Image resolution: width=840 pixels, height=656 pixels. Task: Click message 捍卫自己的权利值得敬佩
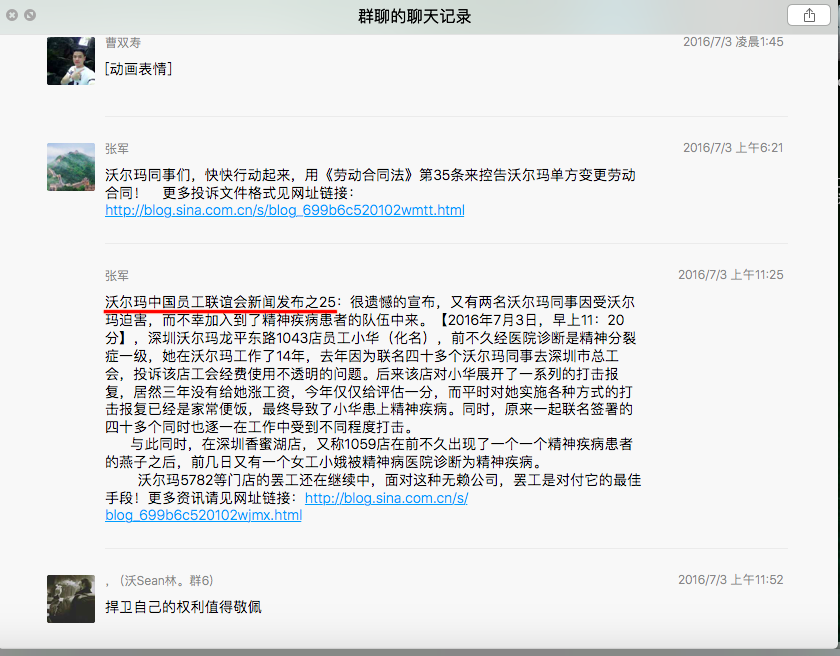tap(183, 607)
